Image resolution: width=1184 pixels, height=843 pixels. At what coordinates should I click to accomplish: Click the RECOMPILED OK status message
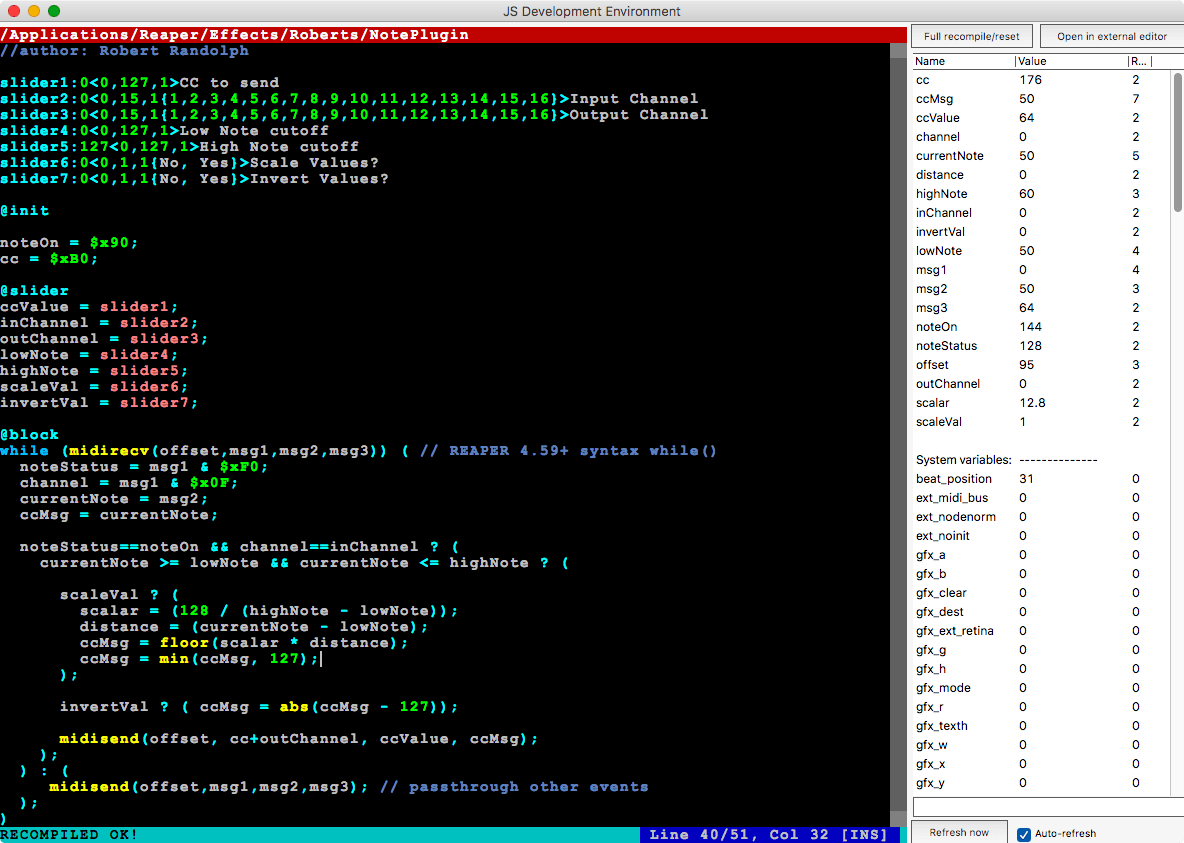(70, 834)
